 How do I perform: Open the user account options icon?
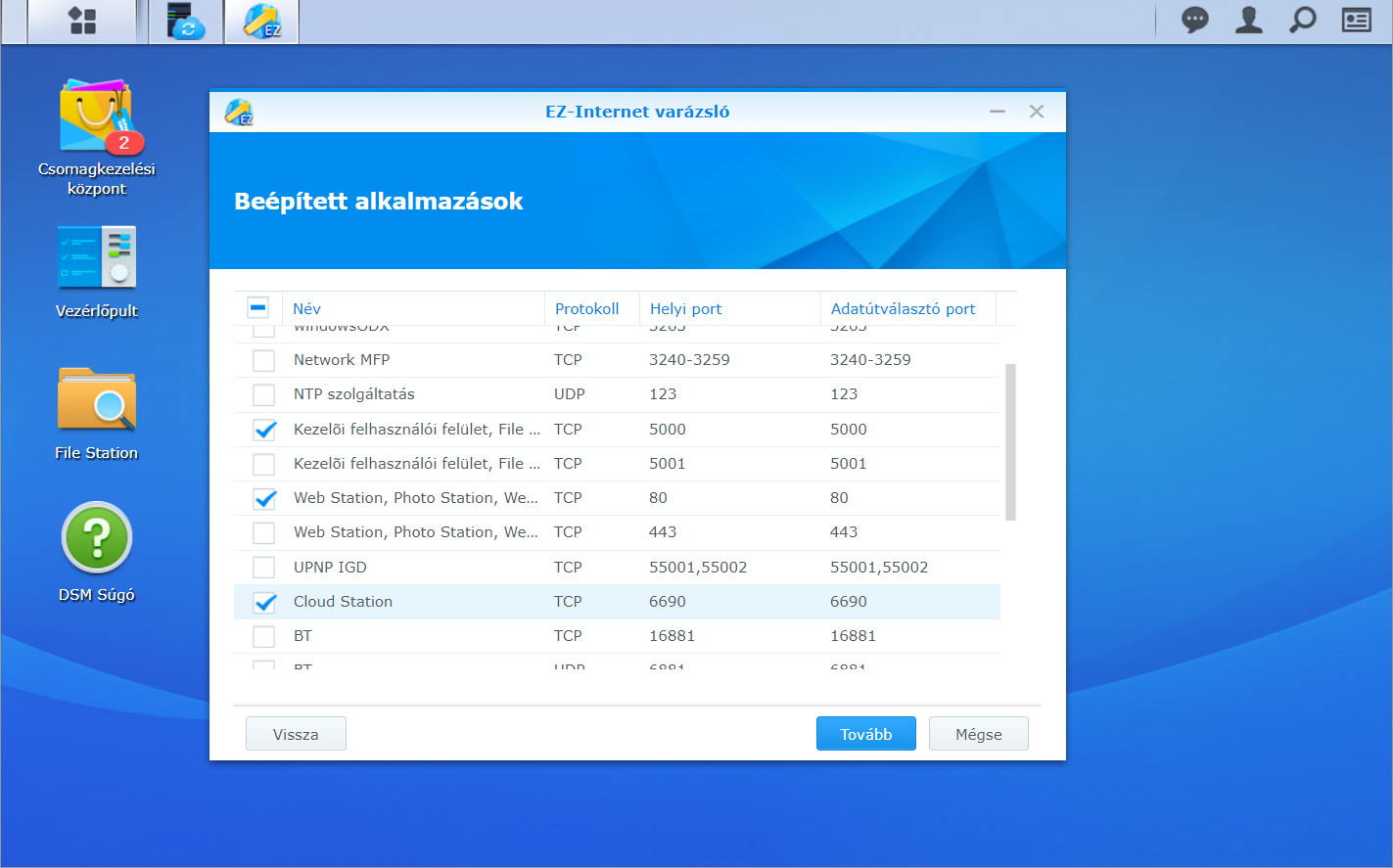(x=1248, y=21)
